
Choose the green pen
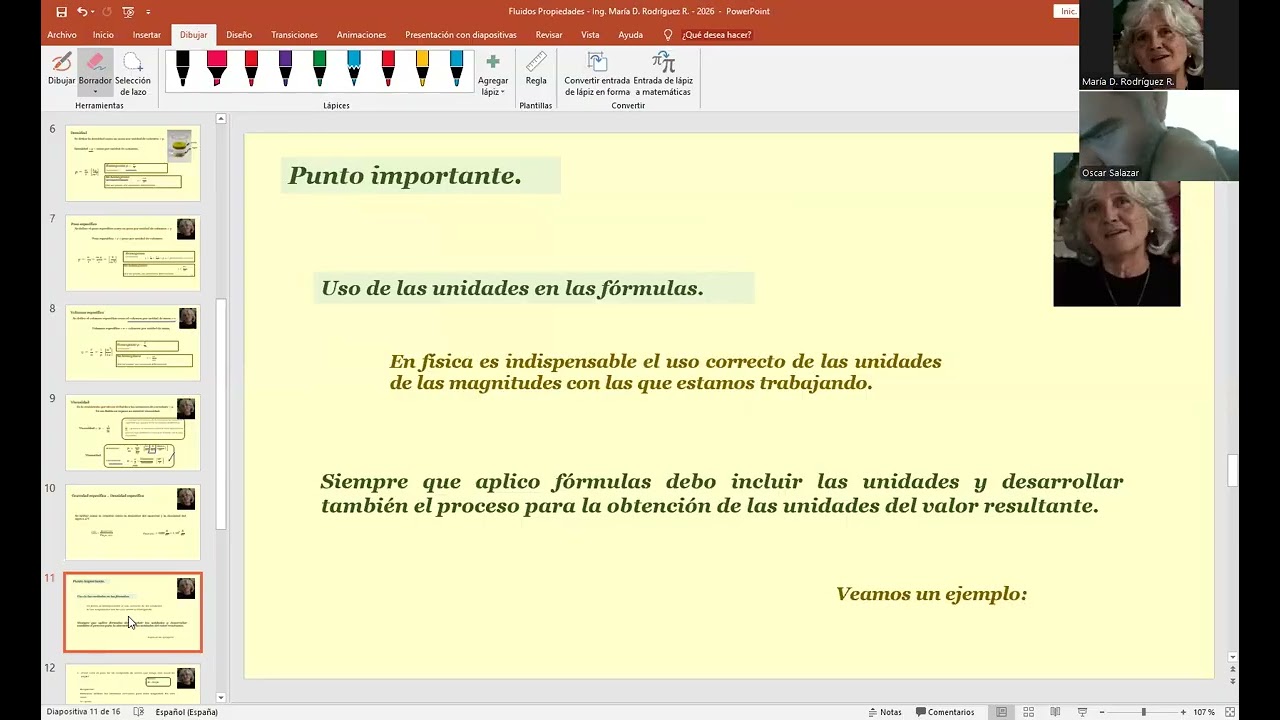pos(319,69)
